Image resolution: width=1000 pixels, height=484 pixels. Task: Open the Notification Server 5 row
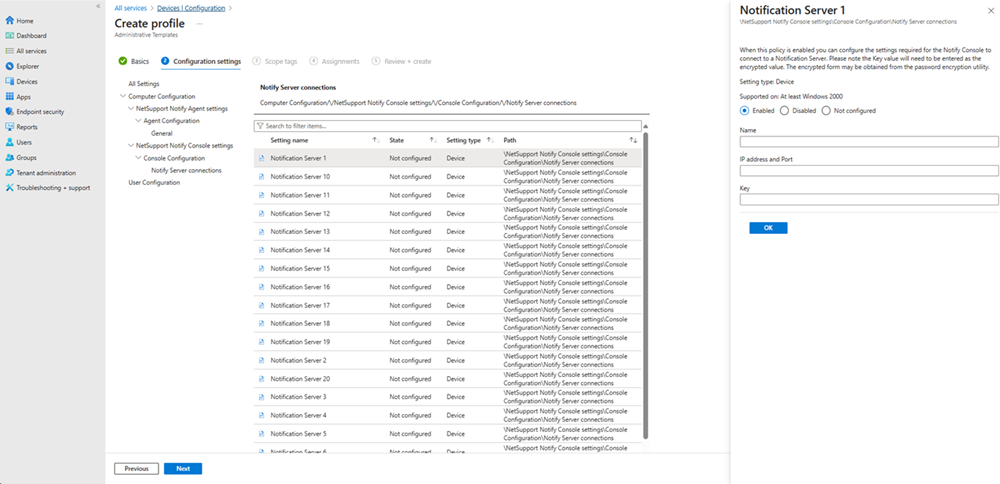tap(448, 434)
